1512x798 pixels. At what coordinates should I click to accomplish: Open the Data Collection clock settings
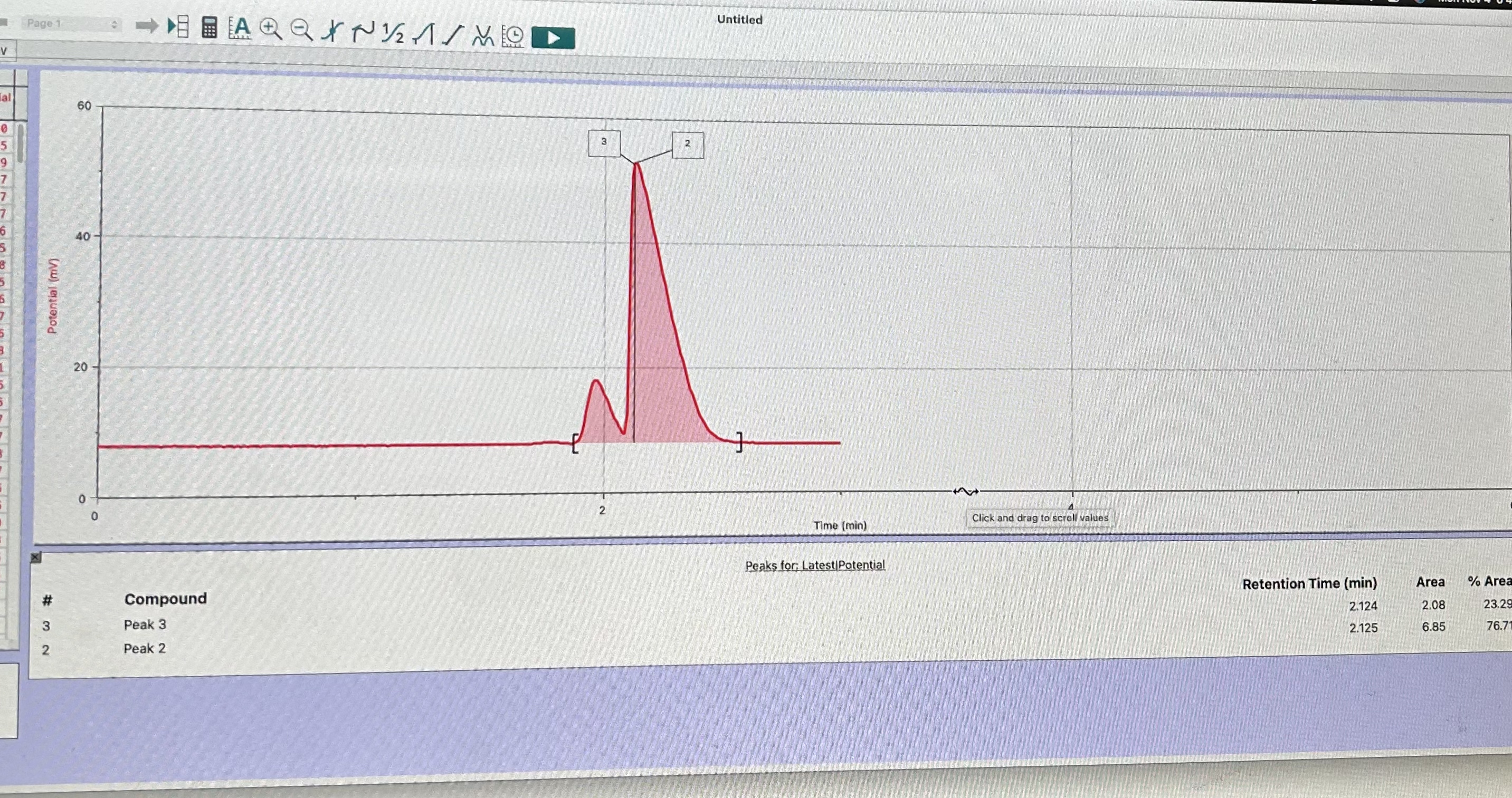(x=513, y=37)
